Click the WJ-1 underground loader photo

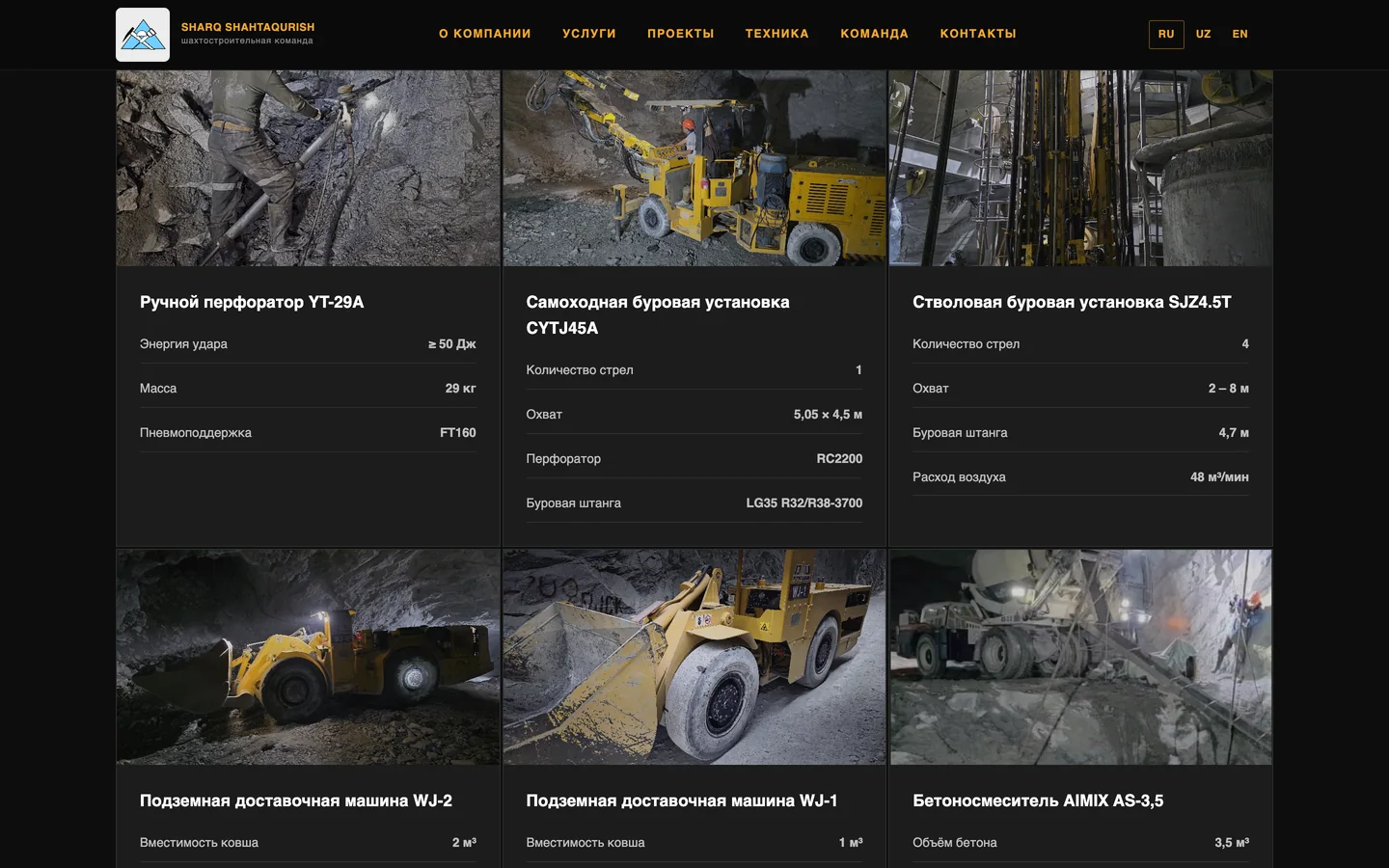(x=694, y=657)
